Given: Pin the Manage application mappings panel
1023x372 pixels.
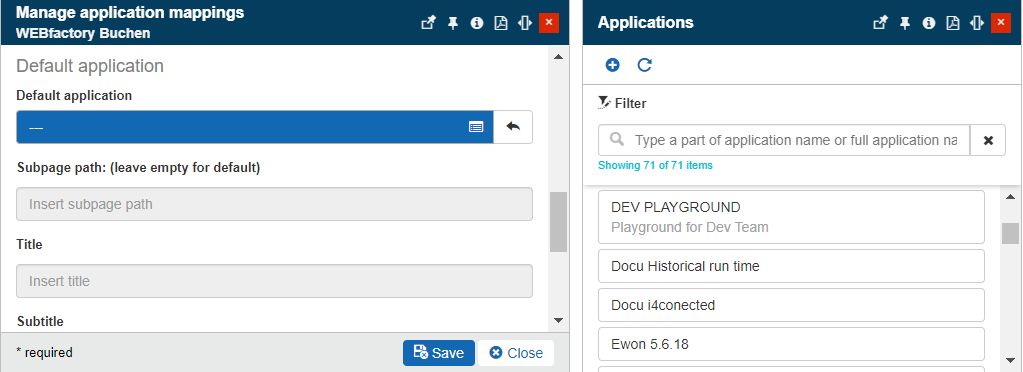Looking at the screenshot, I should click(x=453, y=23).
